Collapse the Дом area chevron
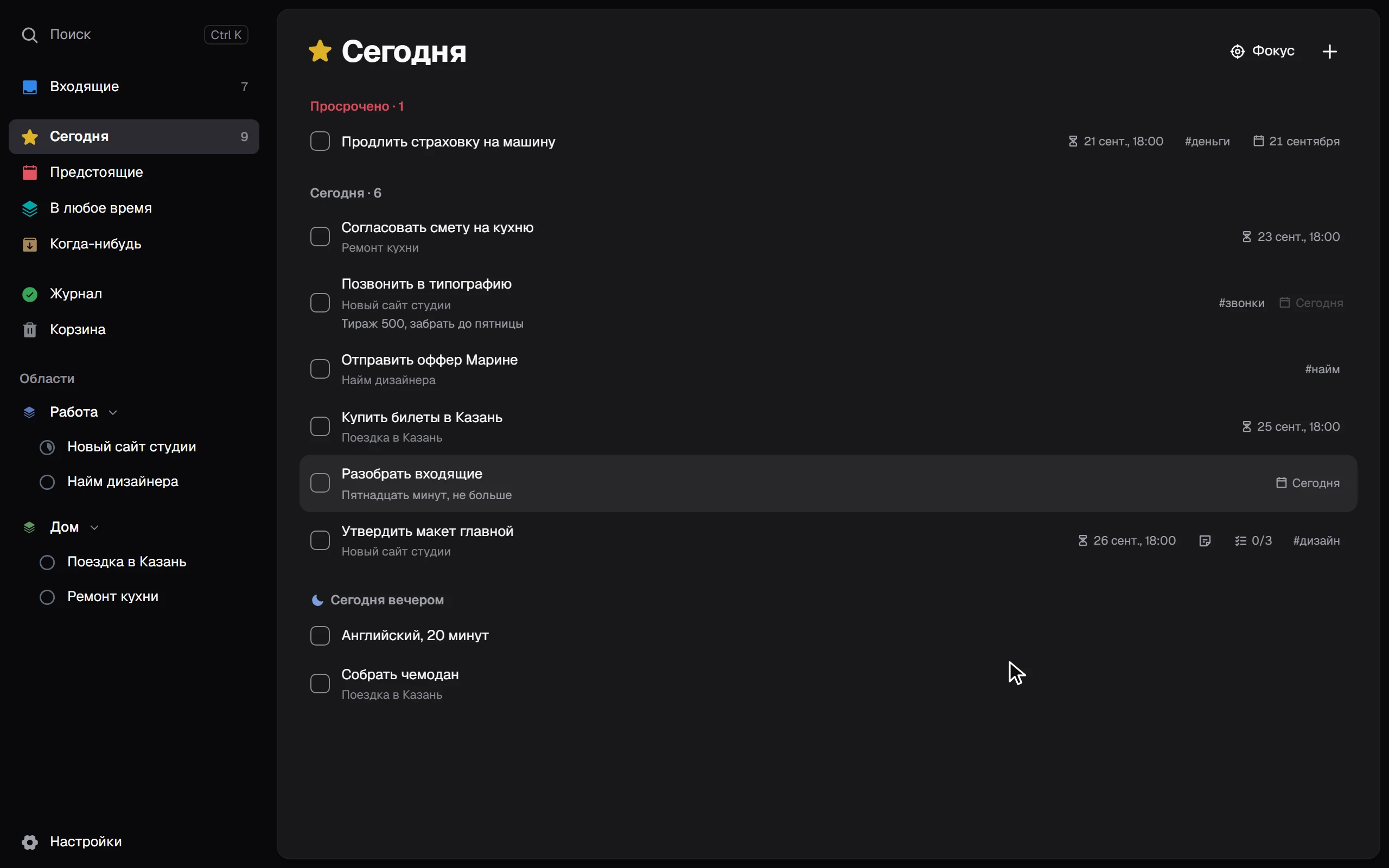 [95, 527]
